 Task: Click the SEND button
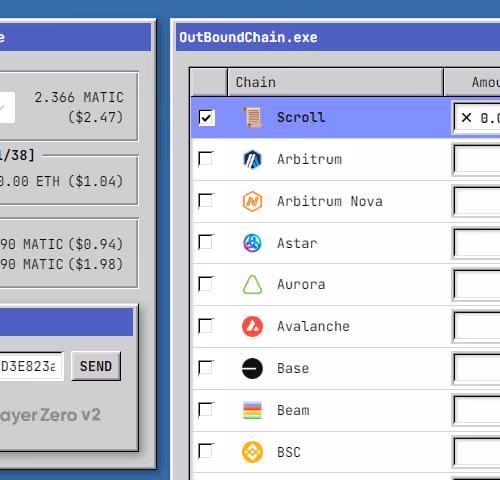(96, 366)
